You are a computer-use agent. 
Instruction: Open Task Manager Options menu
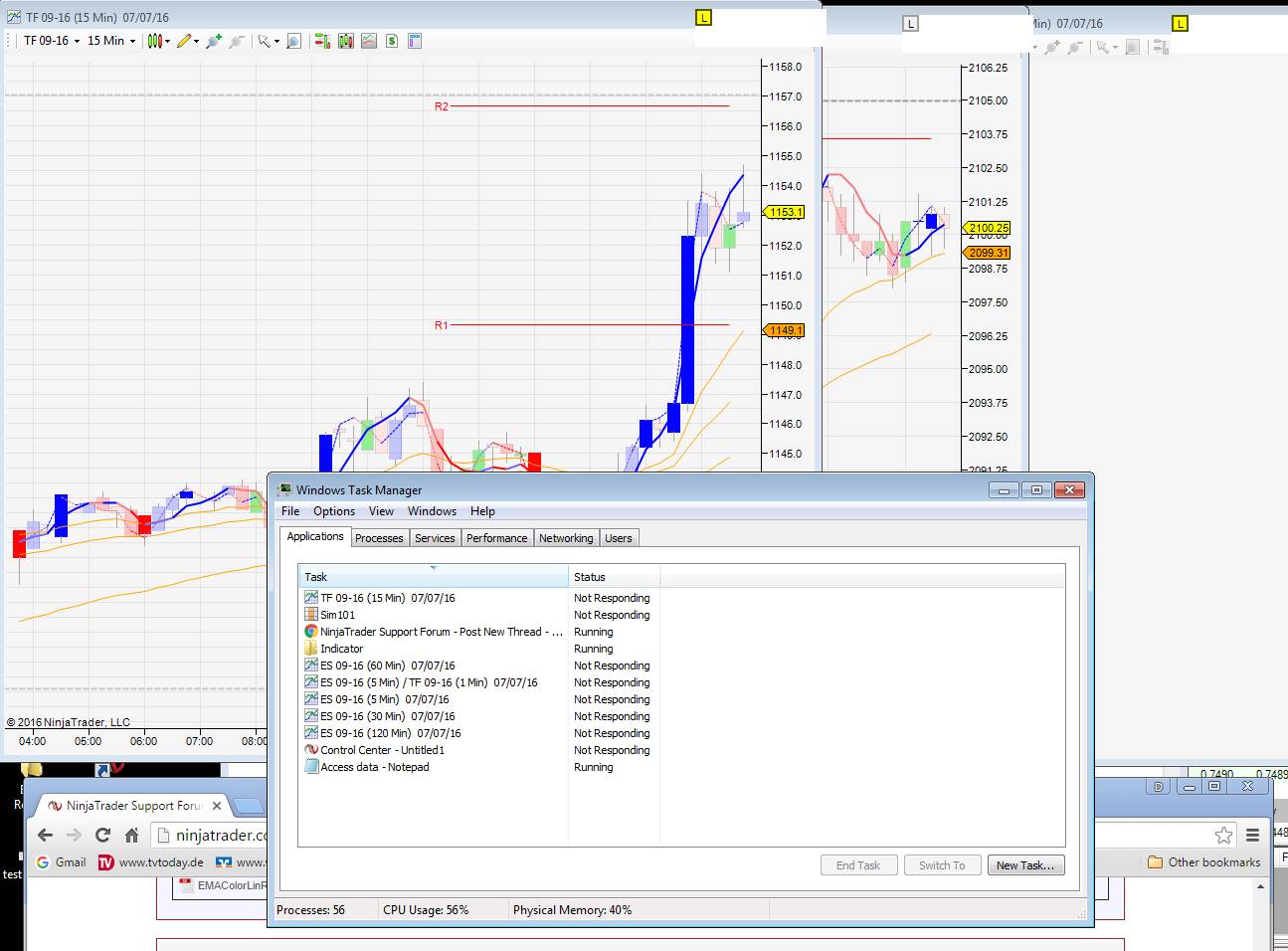click(x=334, y=511)
